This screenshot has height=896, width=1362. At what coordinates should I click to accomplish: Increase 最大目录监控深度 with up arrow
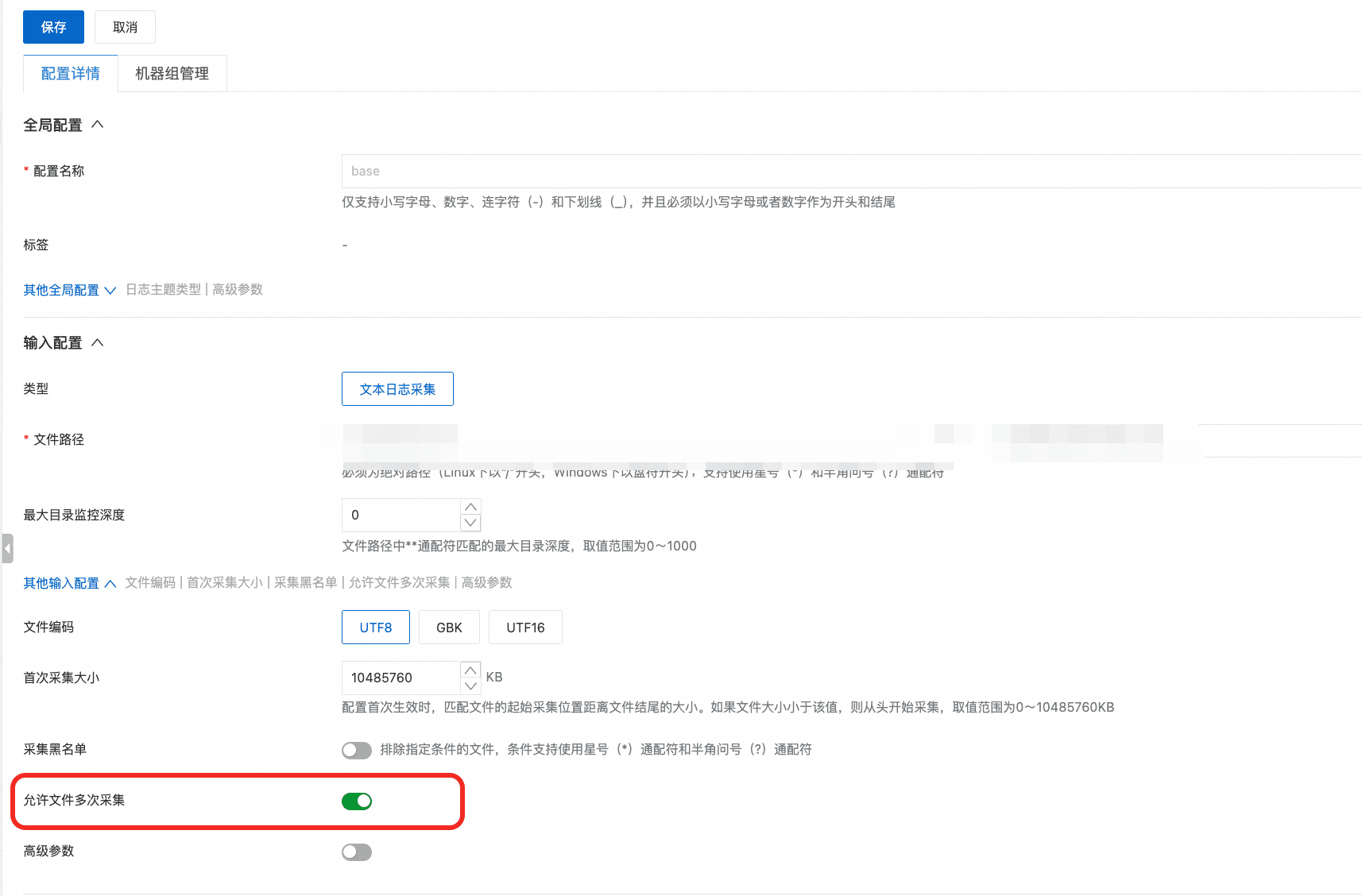[470, 507]
